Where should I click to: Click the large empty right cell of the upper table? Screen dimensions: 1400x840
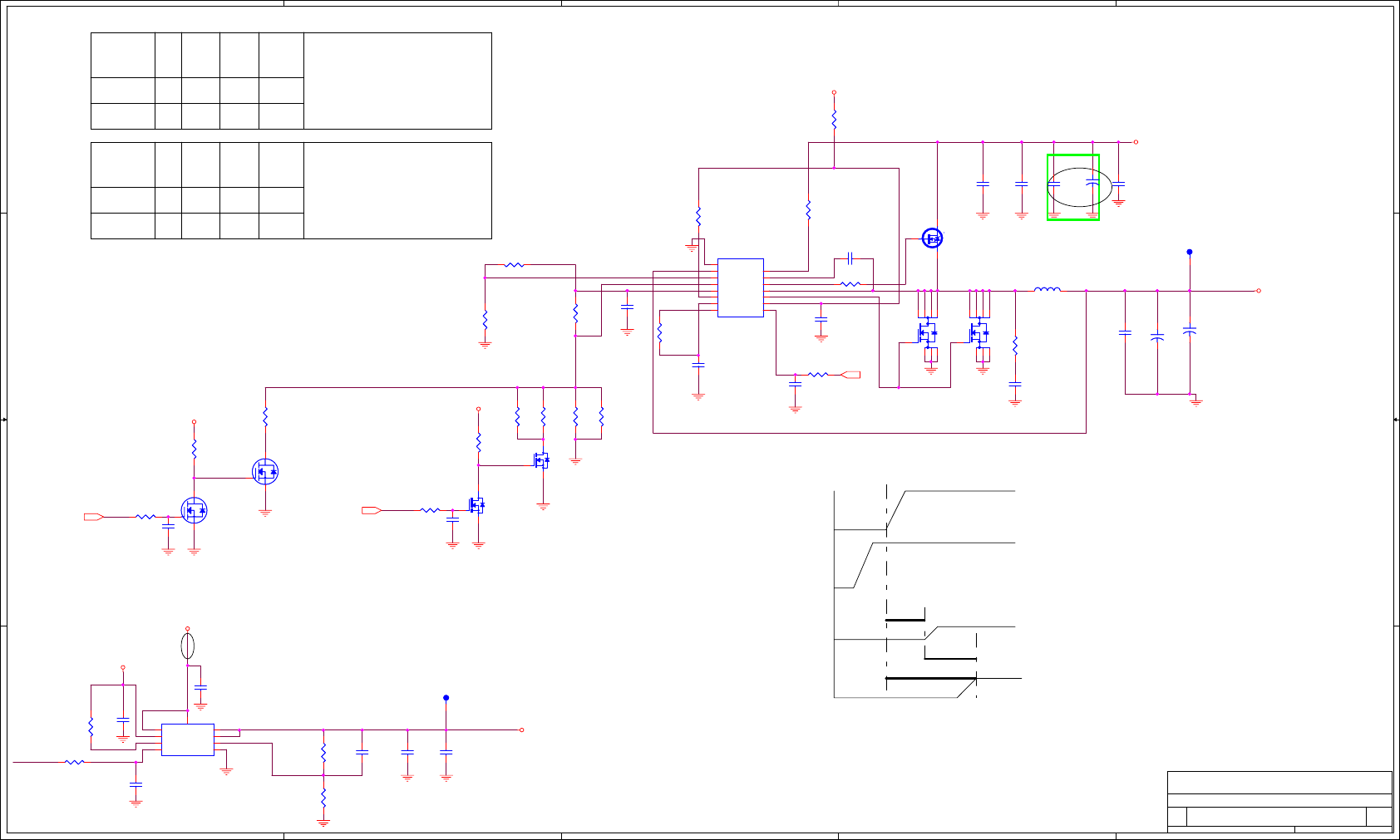point(397,81)
